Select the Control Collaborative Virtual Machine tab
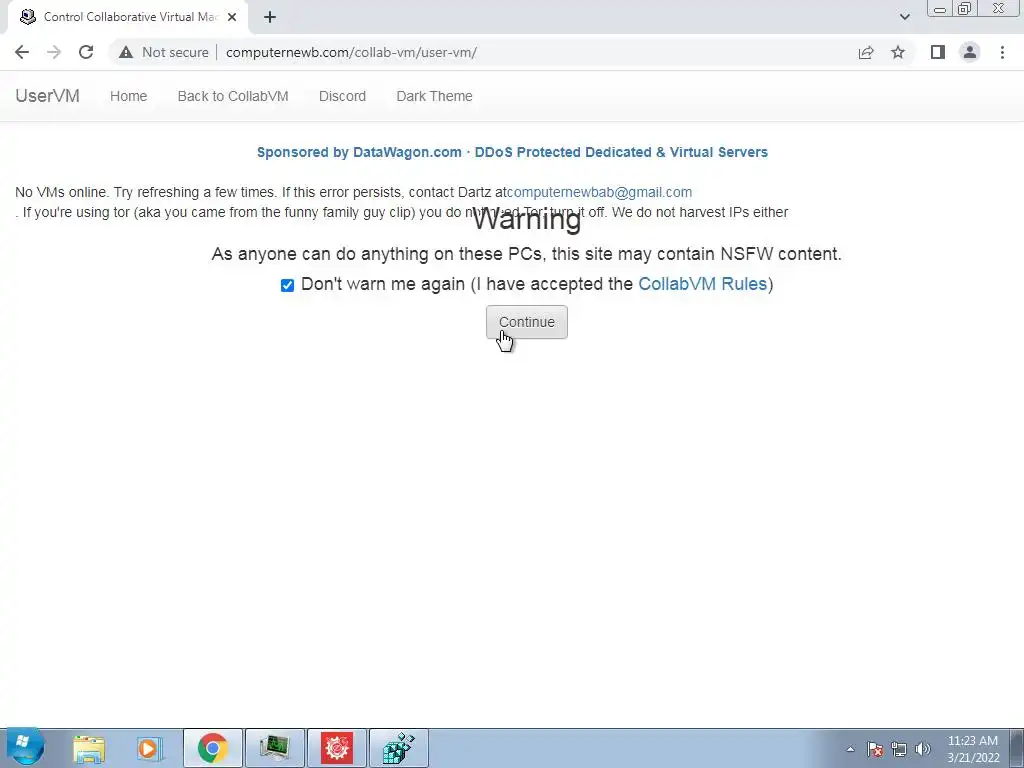 pos(128,17)
